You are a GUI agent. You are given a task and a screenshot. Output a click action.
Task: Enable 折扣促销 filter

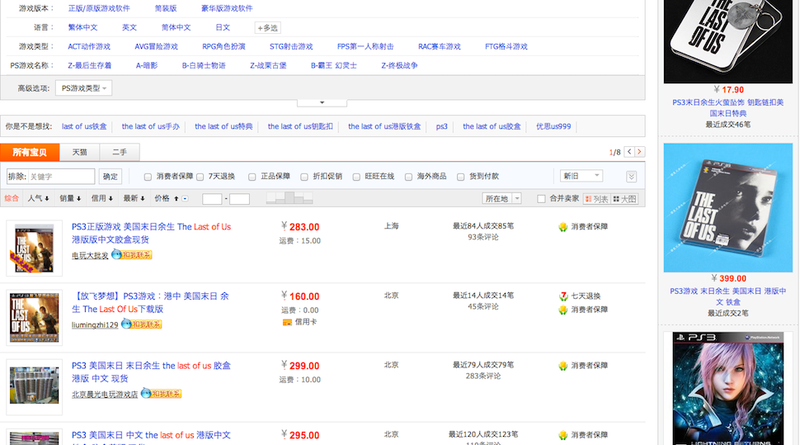304,177
